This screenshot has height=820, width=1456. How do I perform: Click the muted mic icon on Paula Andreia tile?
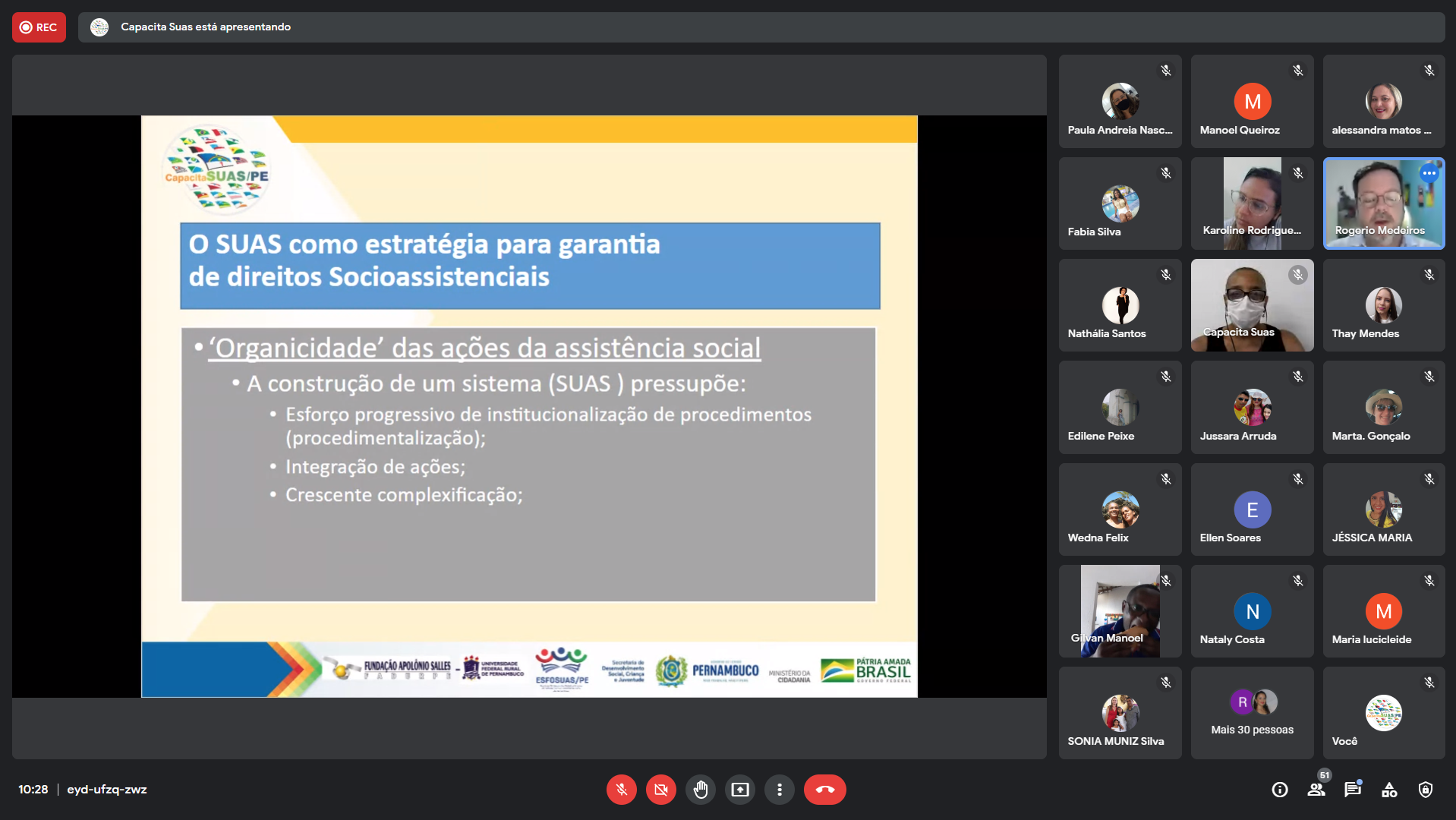pyautogui.click(x=1166, y=71)
